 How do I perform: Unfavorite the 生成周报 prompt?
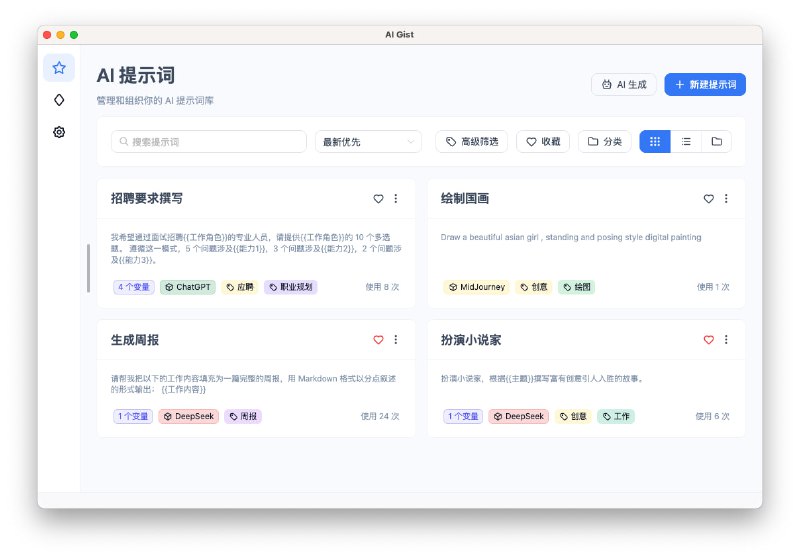click(x=378, y=340)
